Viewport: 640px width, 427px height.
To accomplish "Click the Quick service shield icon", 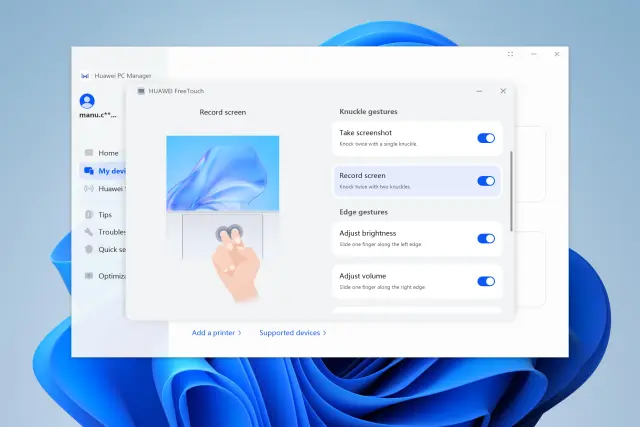I will pyautogui.click(x=88, y=249).
